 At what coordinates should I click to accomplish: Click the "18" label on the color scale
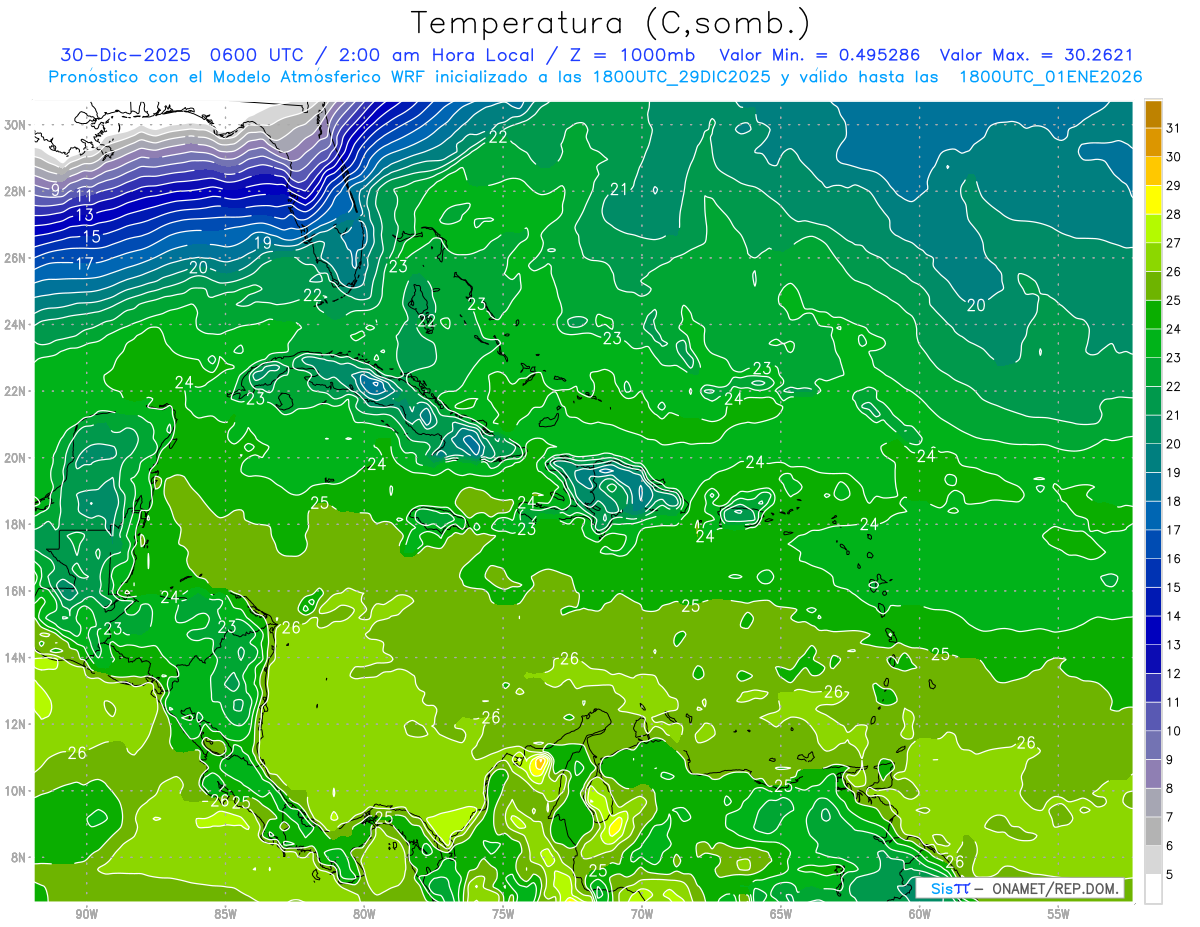[x=1174, y=501]
